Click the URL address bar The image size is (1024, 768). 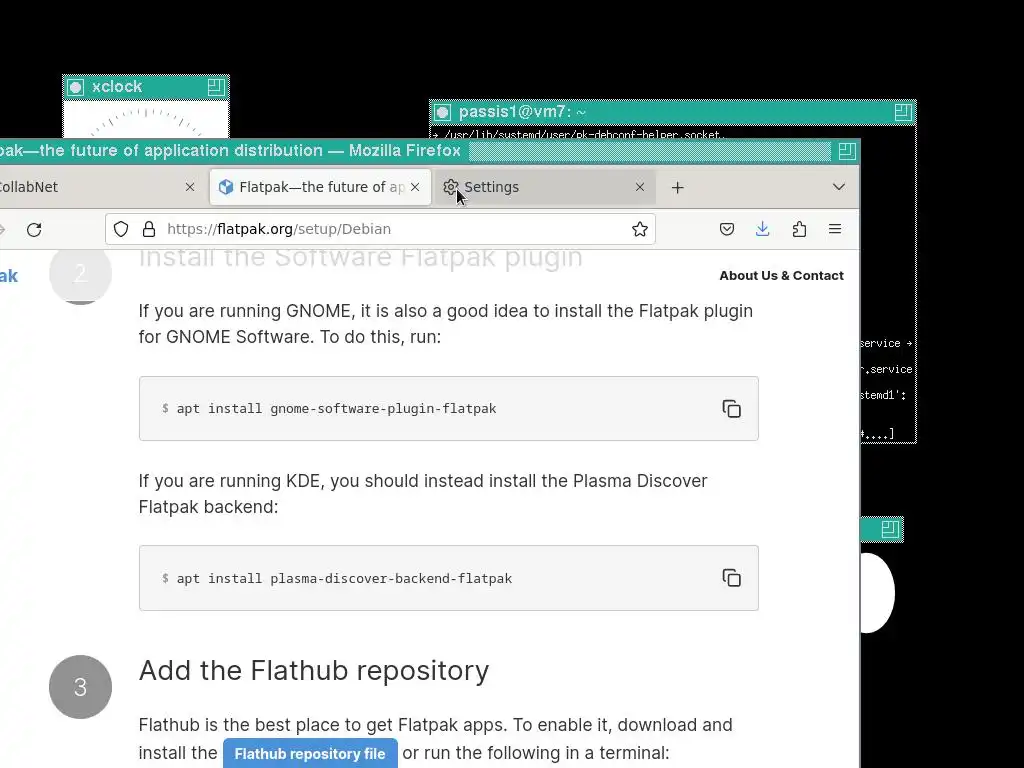(x=380, y=229)
